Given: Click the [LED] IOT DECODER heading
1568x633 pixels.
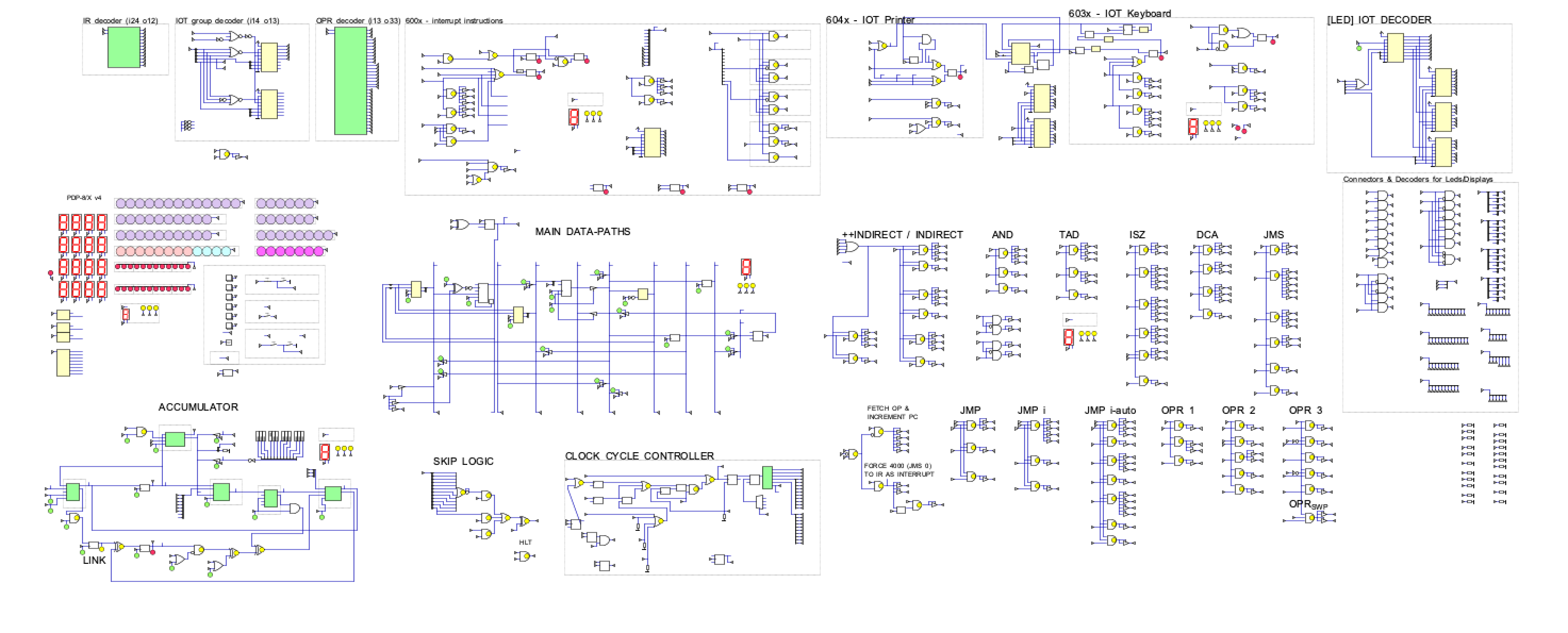Looking at the screenshot, I should (x=1379, y=20).
